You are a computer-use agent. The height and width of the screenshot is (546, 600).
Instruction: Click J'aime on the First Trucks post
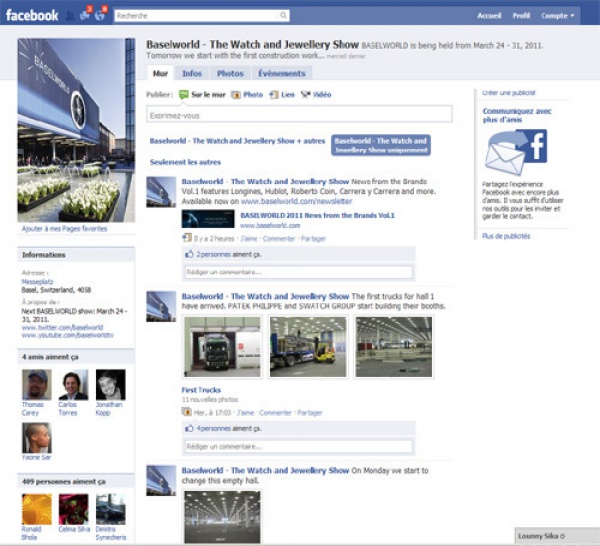click(x=245, y=413)
